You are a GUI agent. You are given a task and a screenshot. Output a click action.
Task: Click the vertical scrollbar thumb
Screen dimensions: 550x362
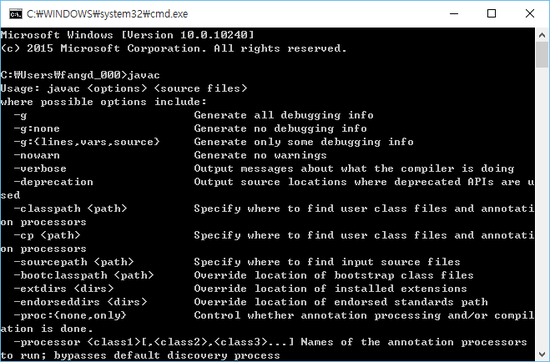pyautogui.click(x=542, y=55)
